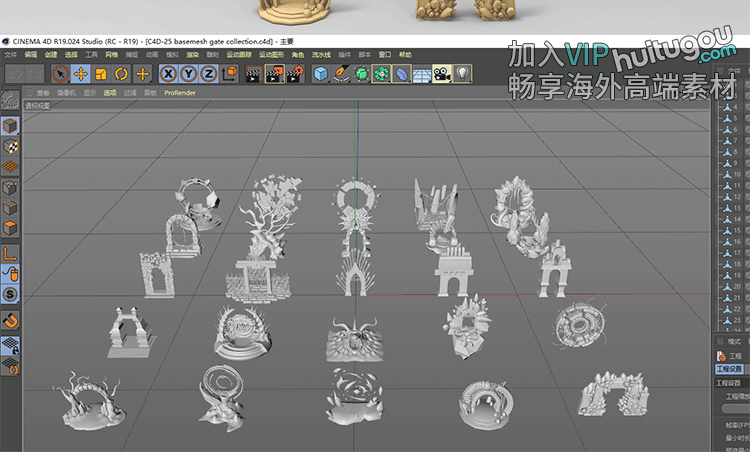Select the Spline Pen tool icon
Viewport: 750px width, 456px height.
coord(340,73)
